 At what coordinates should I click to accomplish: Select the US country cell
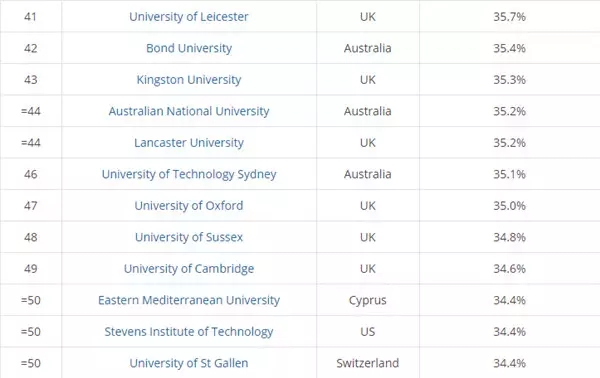coord(368,332)
